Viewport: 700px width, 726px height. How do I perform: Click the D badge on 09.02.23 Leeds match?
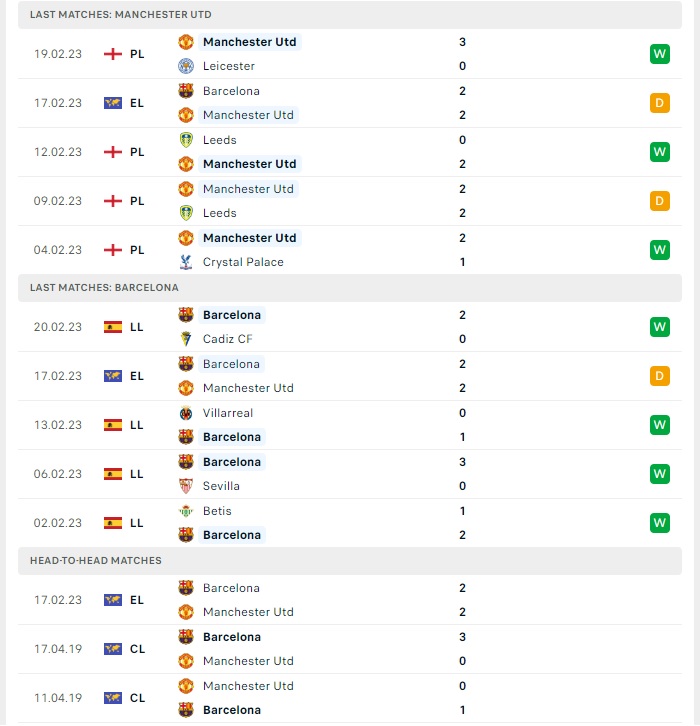coord(660,201)
